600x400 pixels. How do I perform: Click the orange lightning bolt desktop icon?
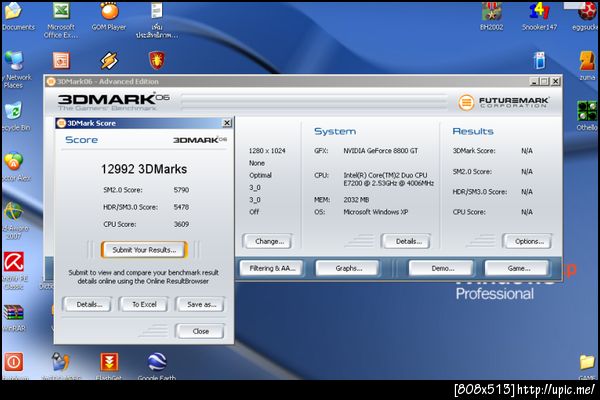(109, 60)
